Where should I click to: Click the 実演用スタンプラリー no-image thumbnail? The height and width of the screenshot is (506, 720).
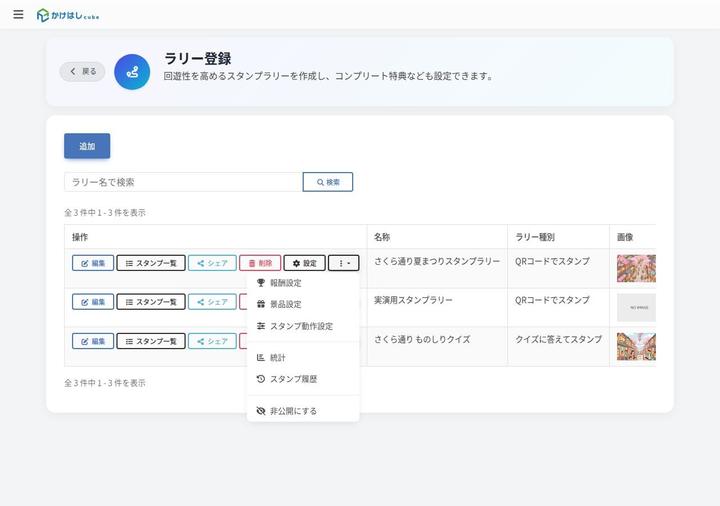tap(636, 308)
